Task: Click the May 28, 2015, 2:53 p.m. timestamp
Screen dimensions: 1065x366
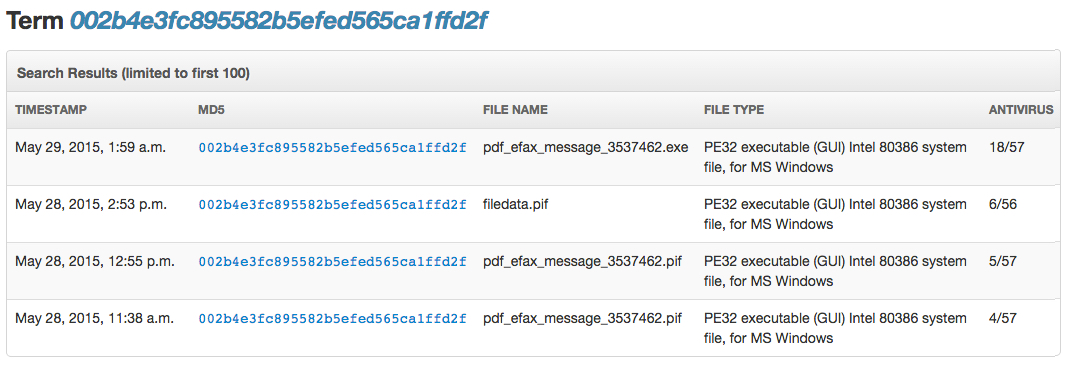Action: (x=91, y=204)
